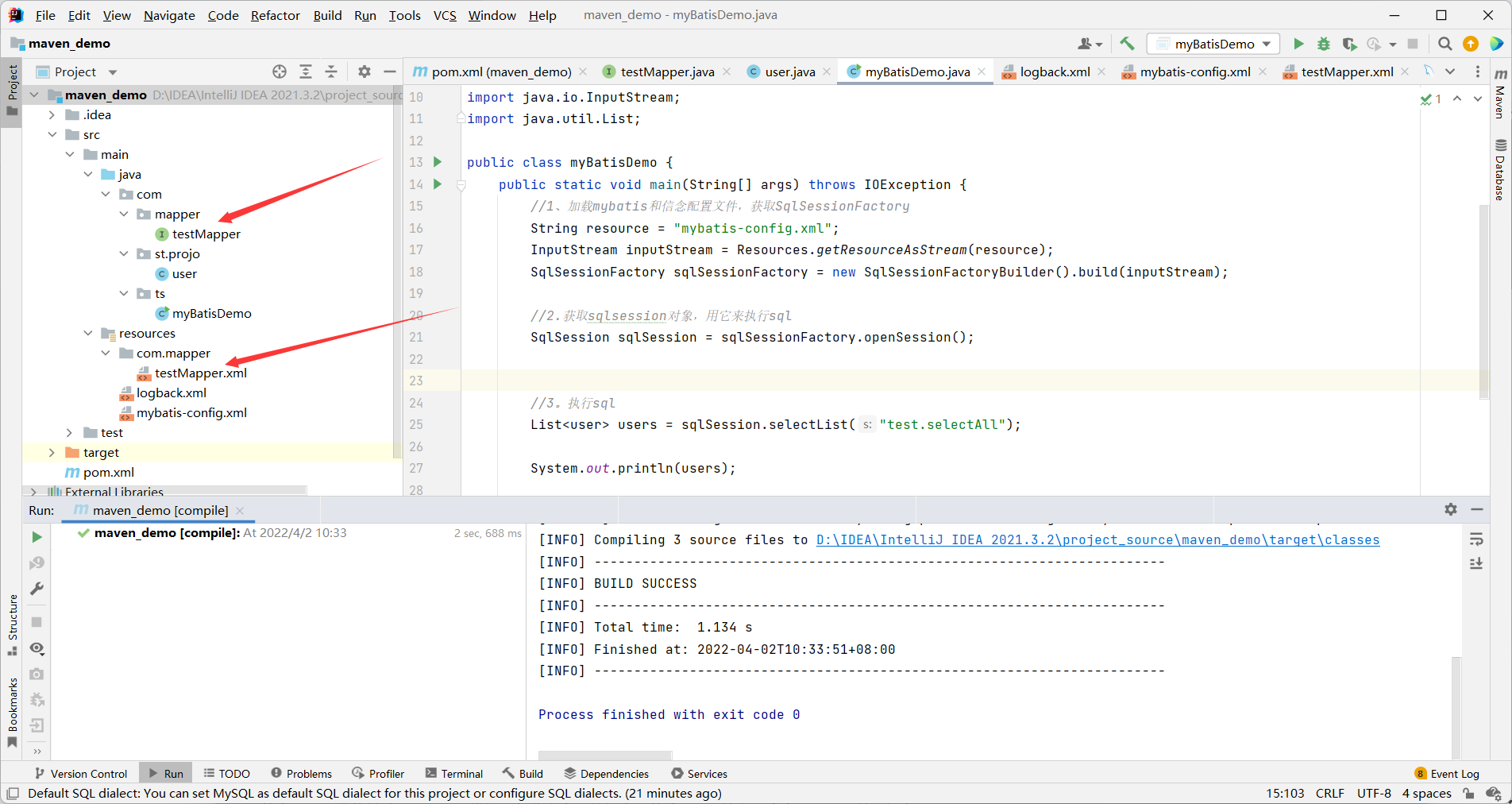Open Version Control tool window
Screen dimensions: 1512x804
(81, 774)
